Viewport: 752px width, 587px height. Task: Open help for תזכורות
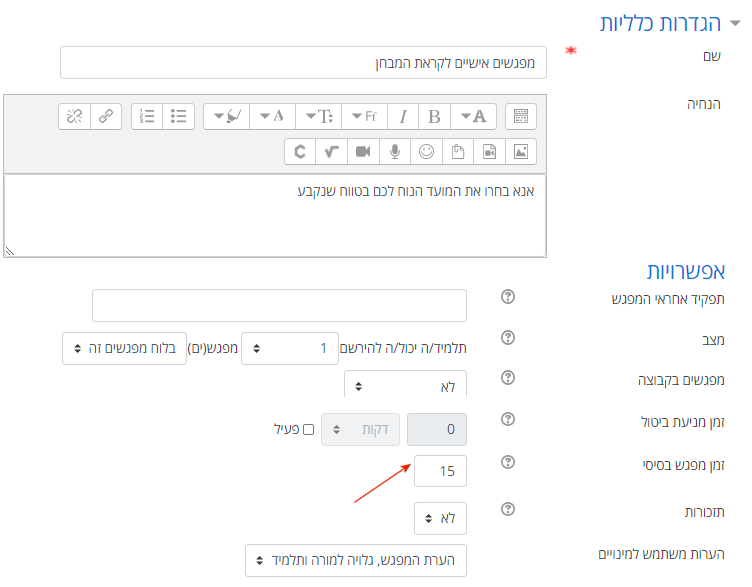pyautogui.click(x=508, y=509)
